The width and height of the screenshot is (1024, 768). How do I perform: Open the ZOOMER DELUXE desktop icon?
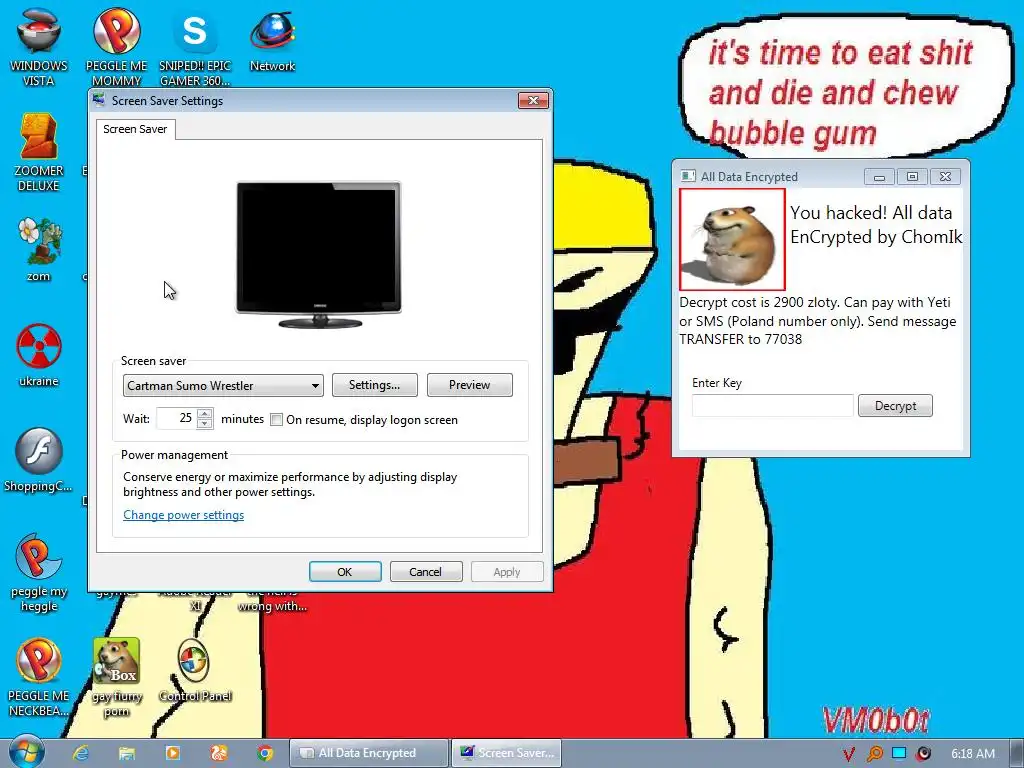click(39, 152)
